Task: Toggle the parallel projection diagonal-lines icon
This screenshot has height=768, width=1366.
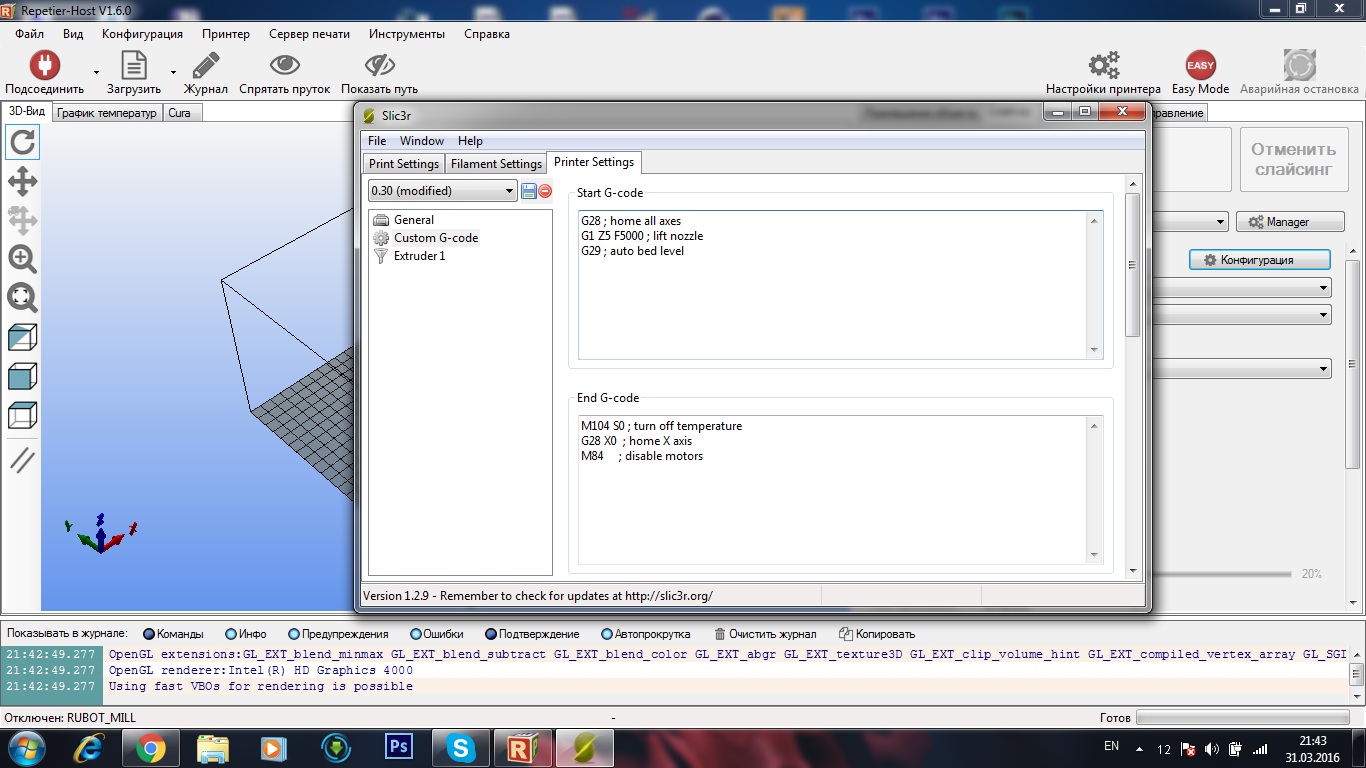Action: pyautogui.click(x=22, y=460)
